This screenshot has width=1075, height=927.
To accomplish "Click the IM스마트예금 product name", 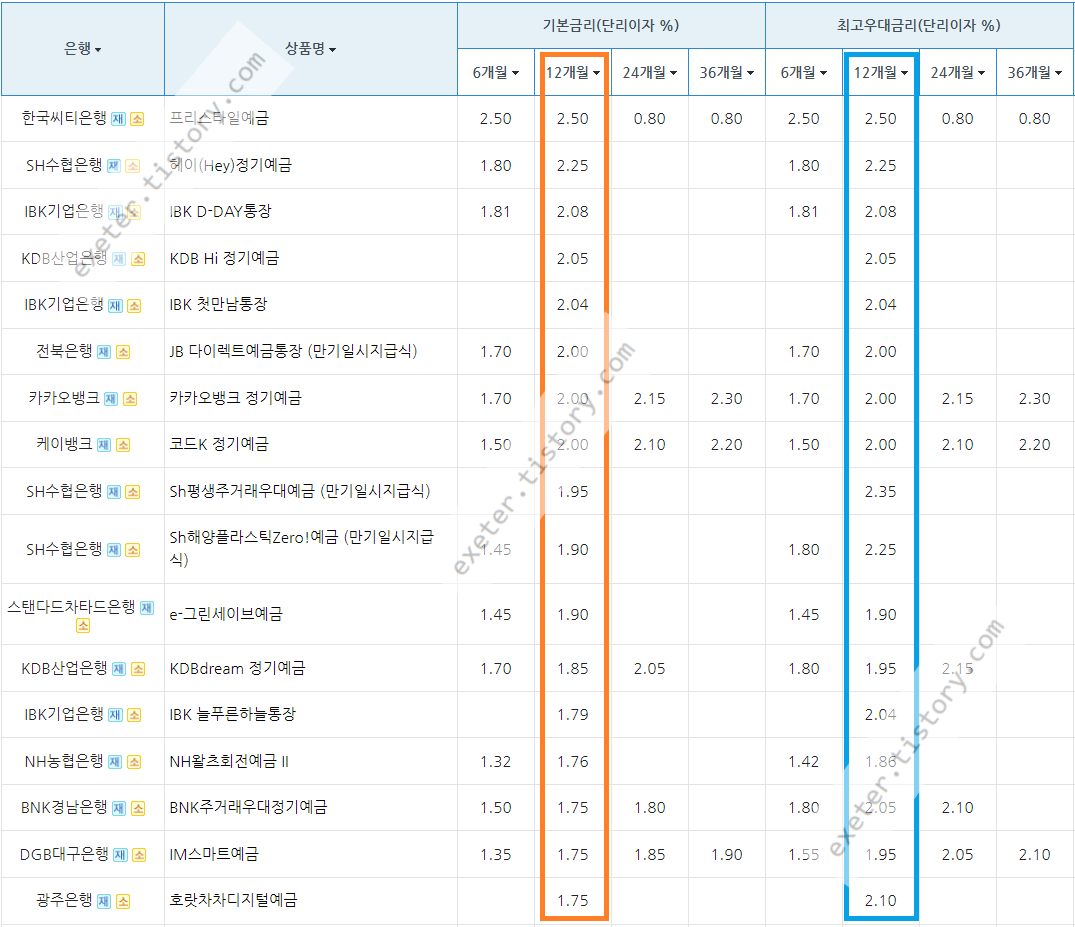I will (214, 854).
